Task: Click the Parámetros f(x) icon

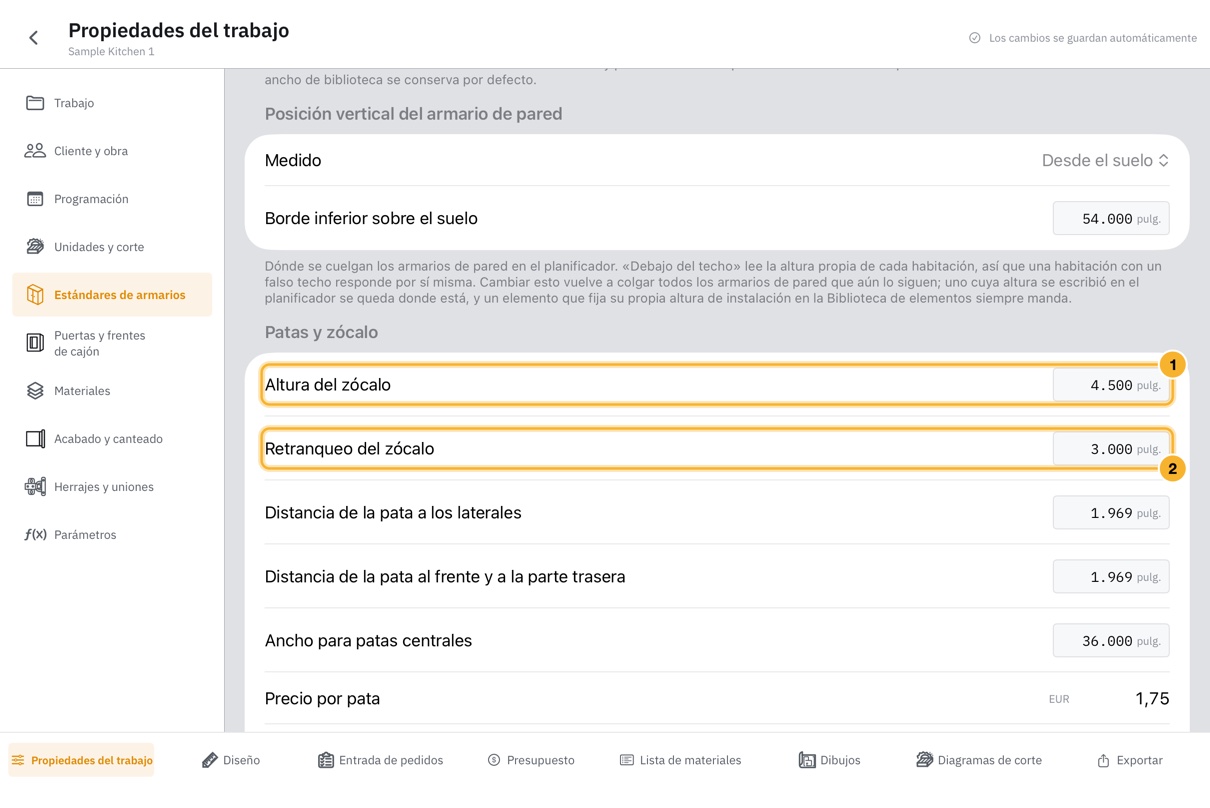Action: 35,535
